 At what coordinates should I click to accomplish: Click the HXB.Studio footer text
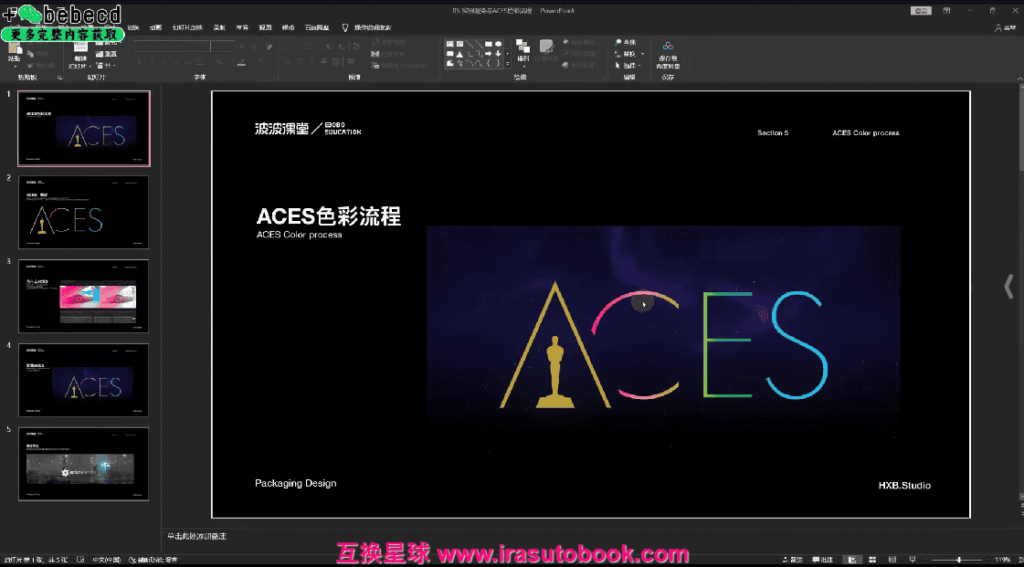tap(904, 485)
